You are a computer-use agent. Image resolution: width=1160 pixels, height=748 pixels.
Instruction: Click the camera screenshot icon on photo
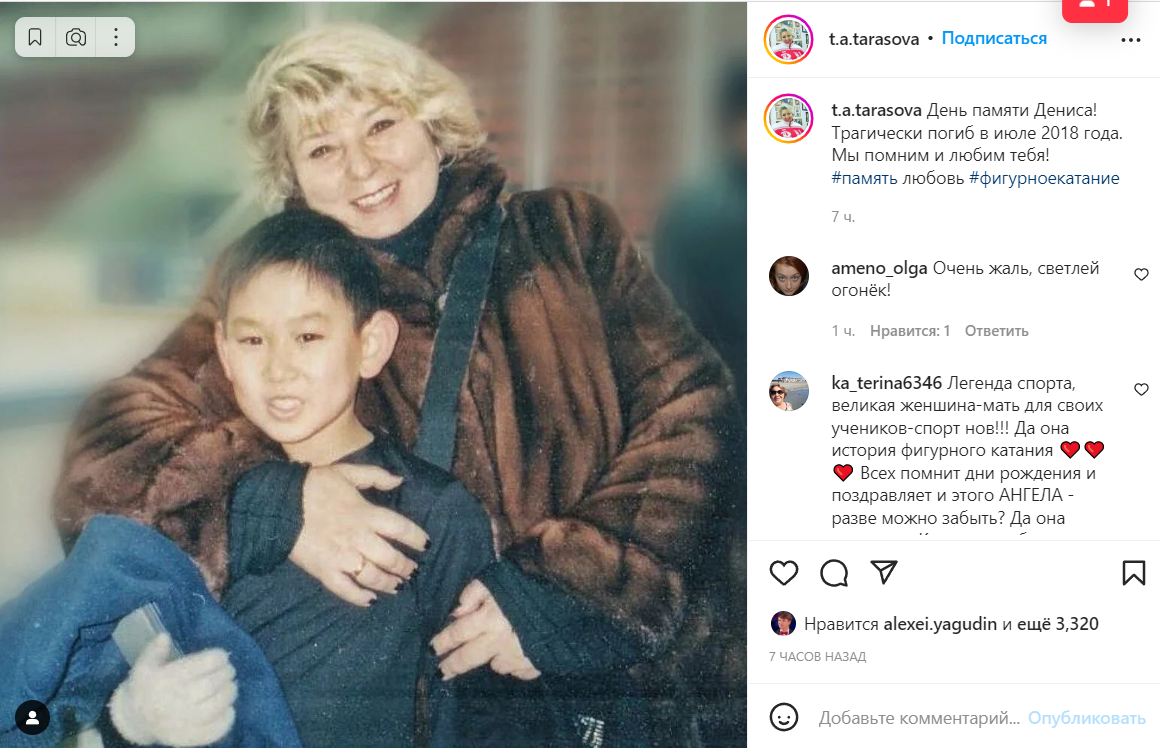point(75,37)
